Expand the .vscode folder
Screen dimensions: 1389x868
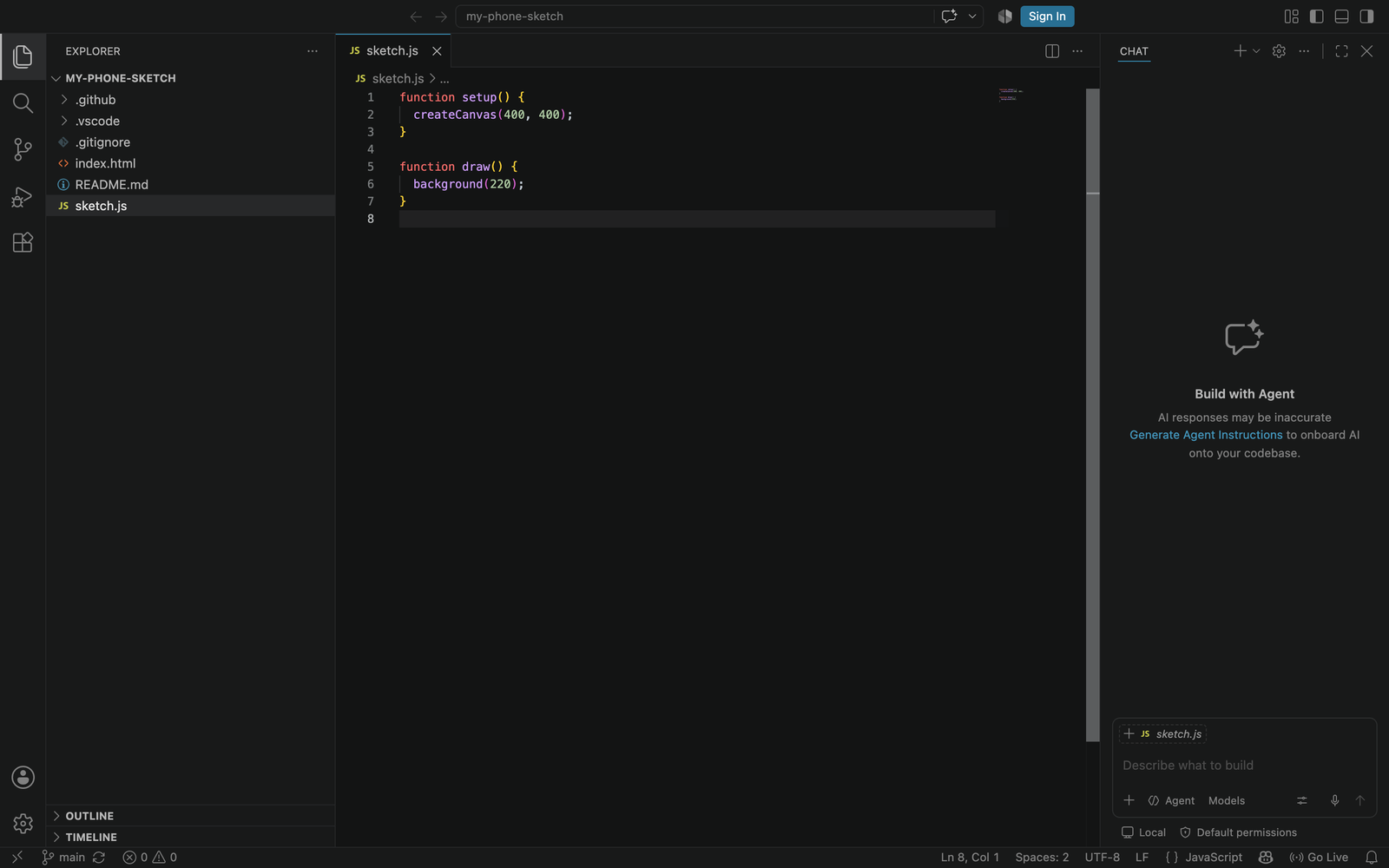click(190, 121)
